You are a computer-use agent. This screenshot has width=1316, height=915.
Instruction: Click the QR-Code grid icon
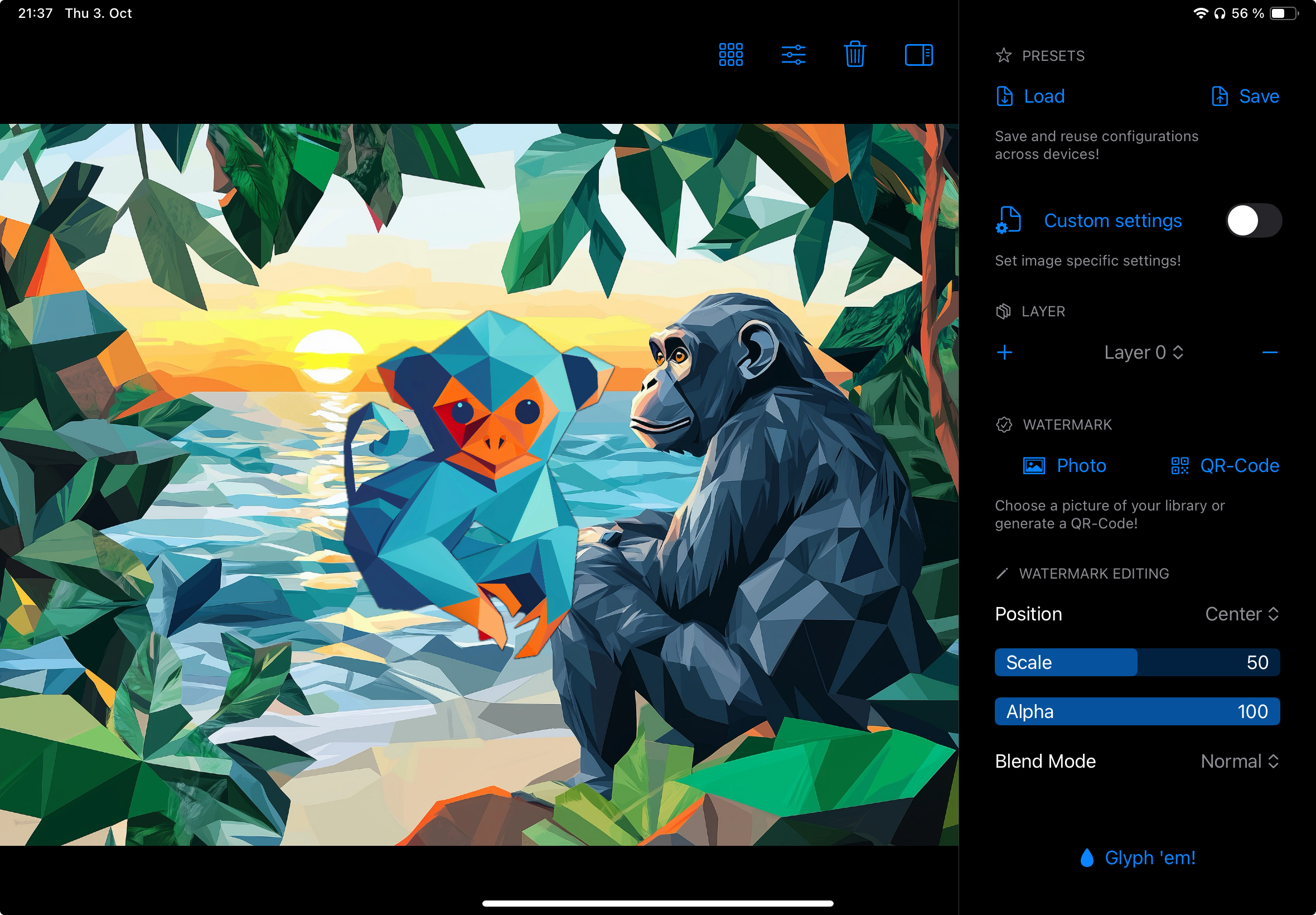(x=1179, y=465)
